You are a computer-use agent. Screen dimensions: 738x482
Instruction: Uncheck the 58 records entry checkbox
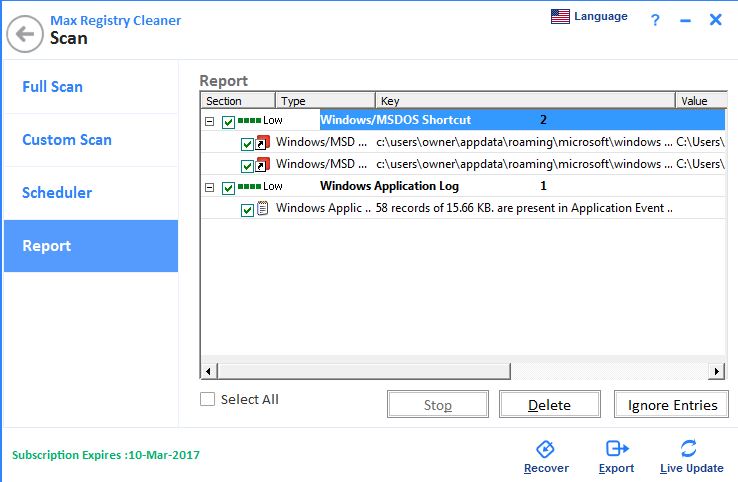coord(247,210)
